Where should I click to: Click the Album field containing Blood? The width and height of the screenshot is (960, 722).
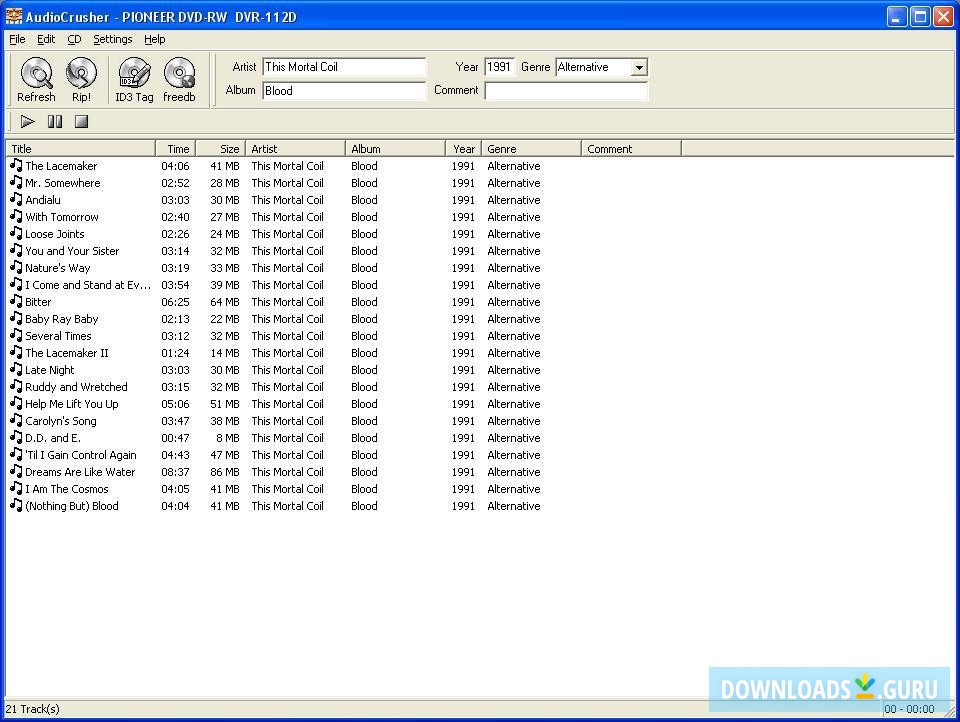pos(343,91)
